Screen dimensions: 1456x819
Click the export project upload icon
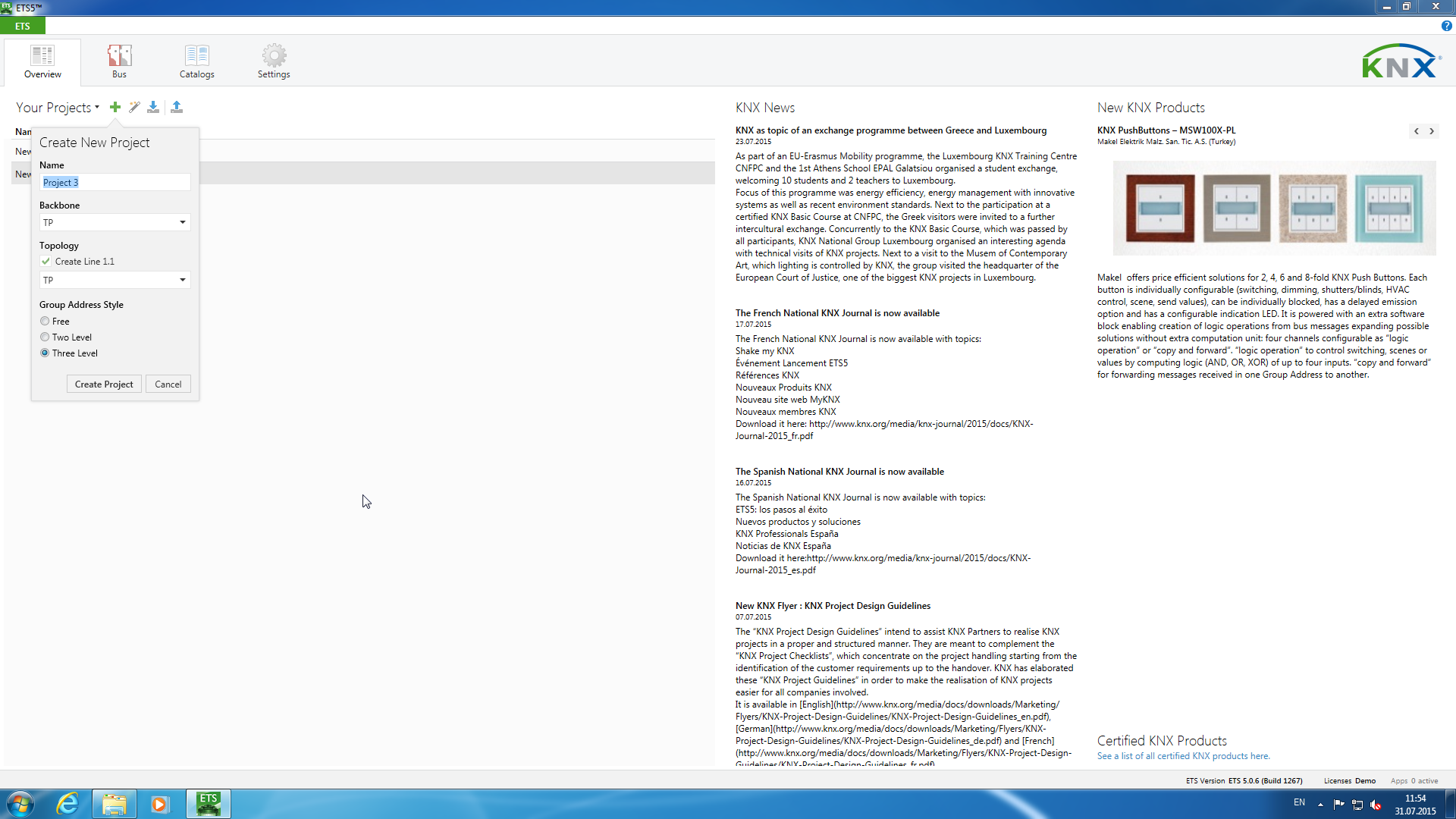coord(177,107)
